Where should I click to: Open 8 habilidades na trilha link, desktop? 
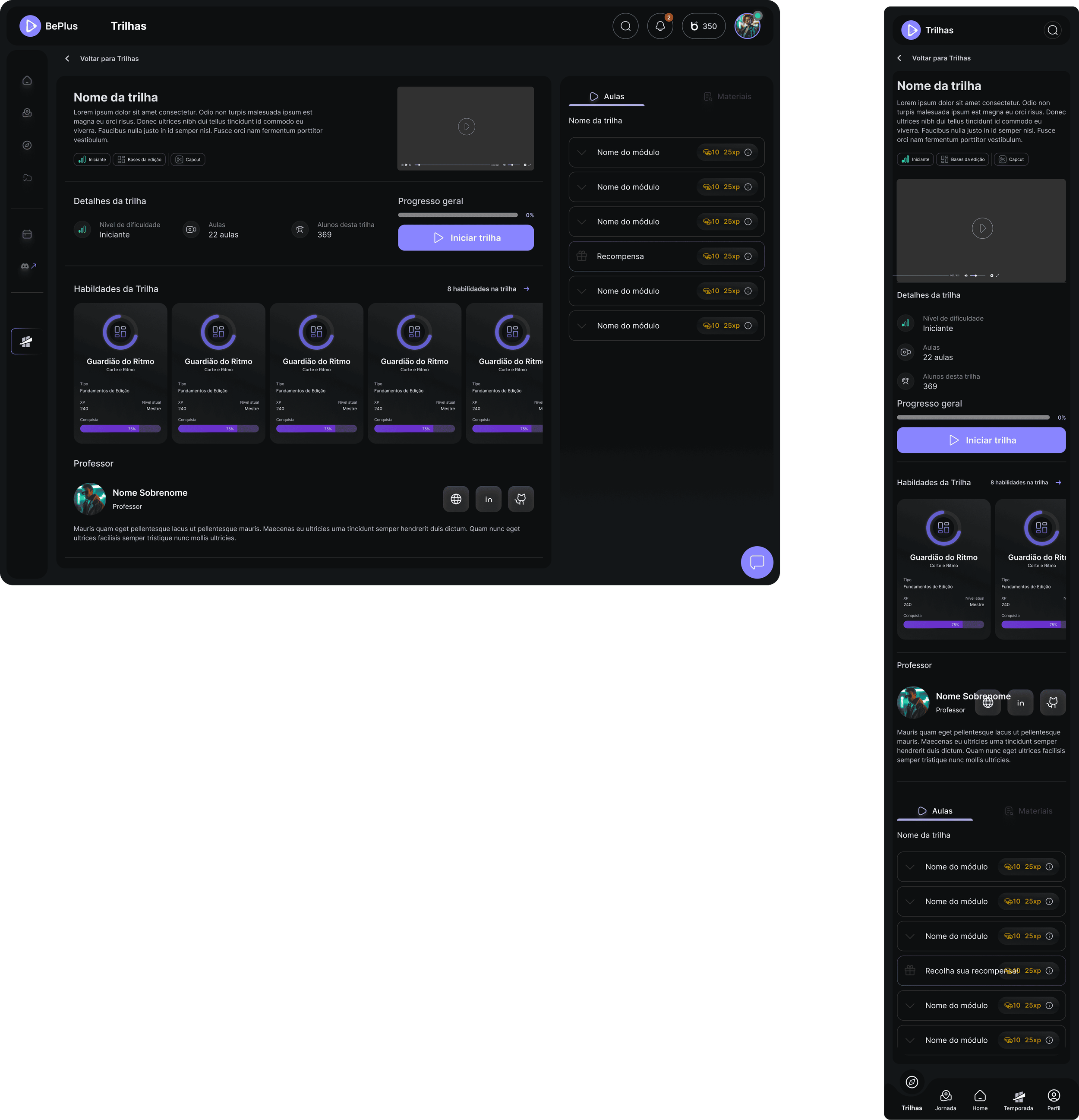pyautogui.click(x=489, y=289)
